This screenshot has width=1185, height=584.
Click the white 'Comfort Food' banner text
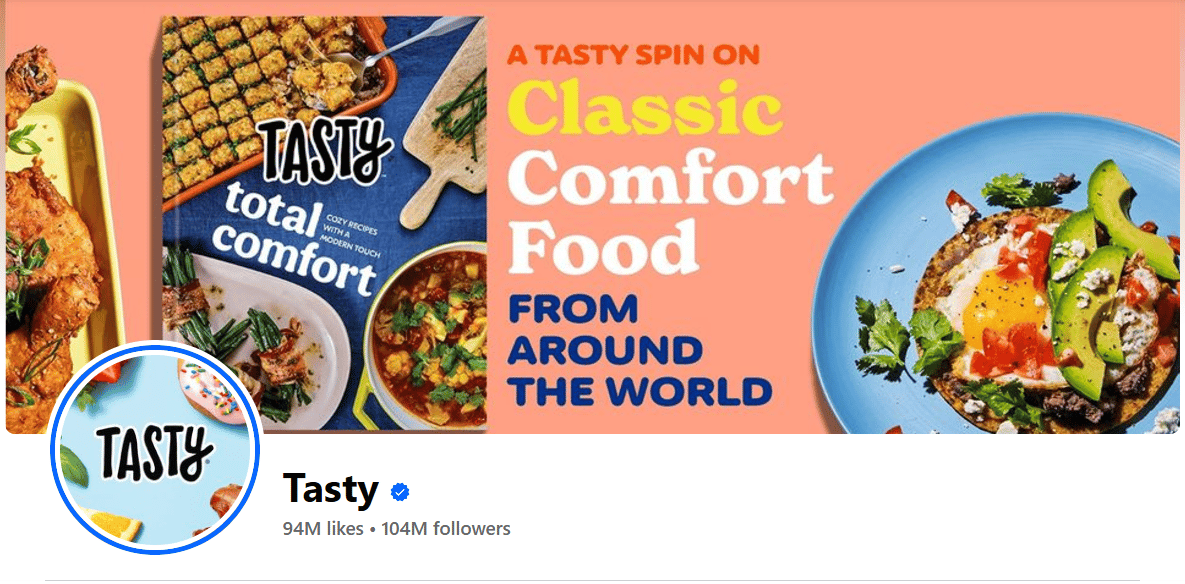670,215
